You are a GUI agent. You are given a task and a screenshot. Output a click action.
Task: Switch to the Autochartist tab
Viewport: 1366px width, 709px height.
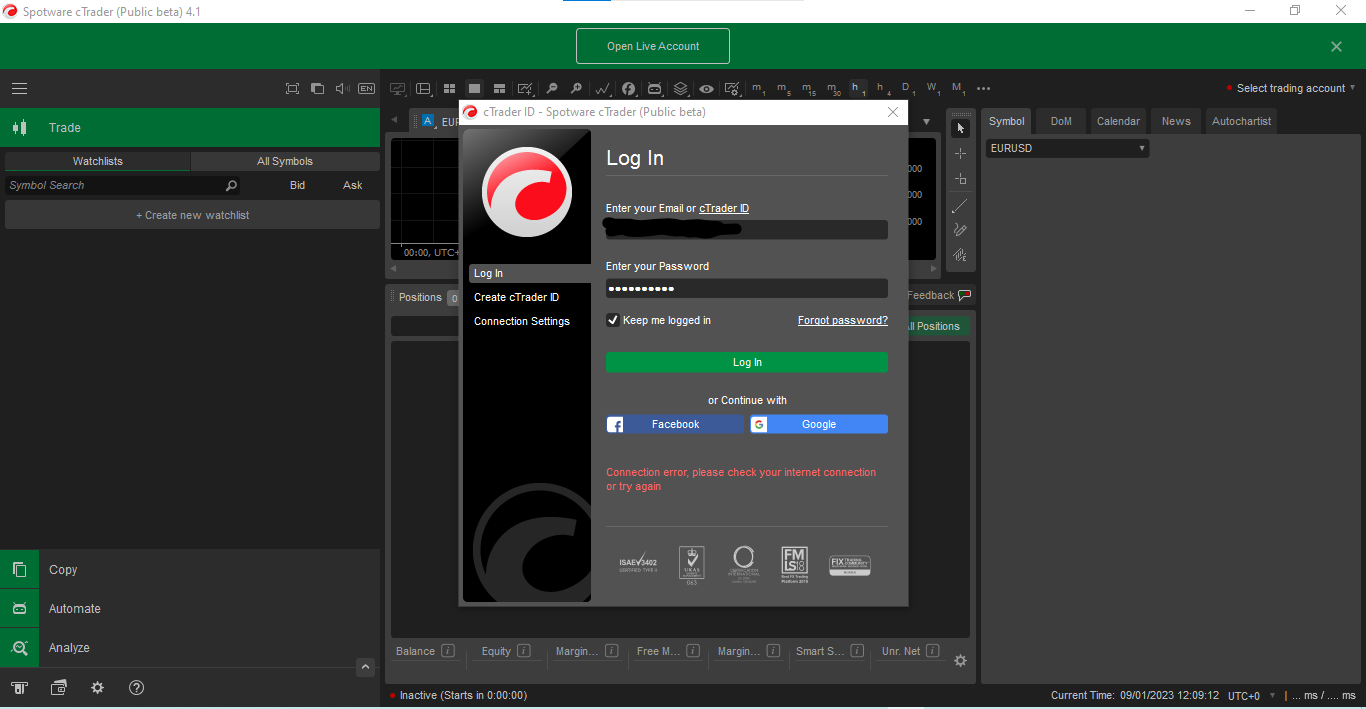click(1241, 121)
